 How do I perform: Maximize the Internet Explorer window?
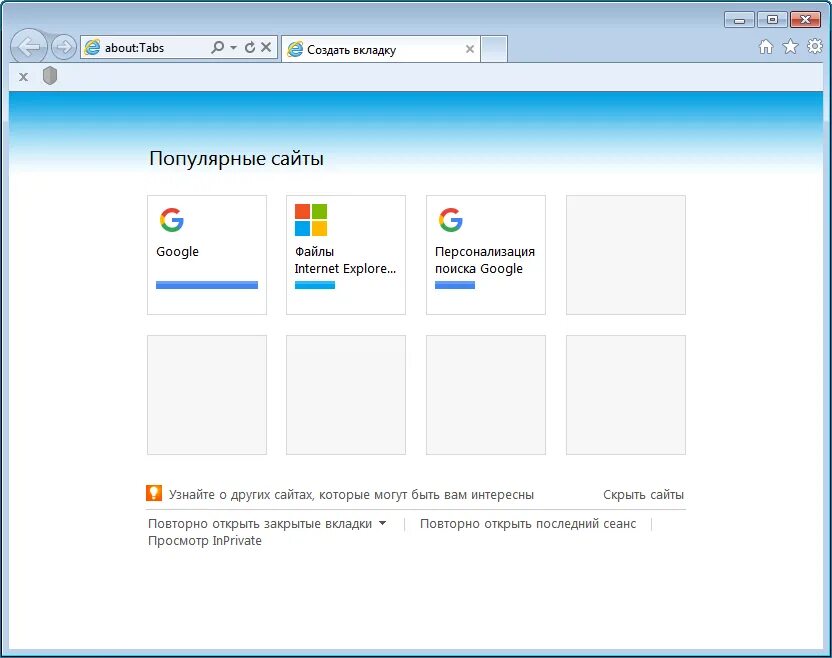[772, 20]
